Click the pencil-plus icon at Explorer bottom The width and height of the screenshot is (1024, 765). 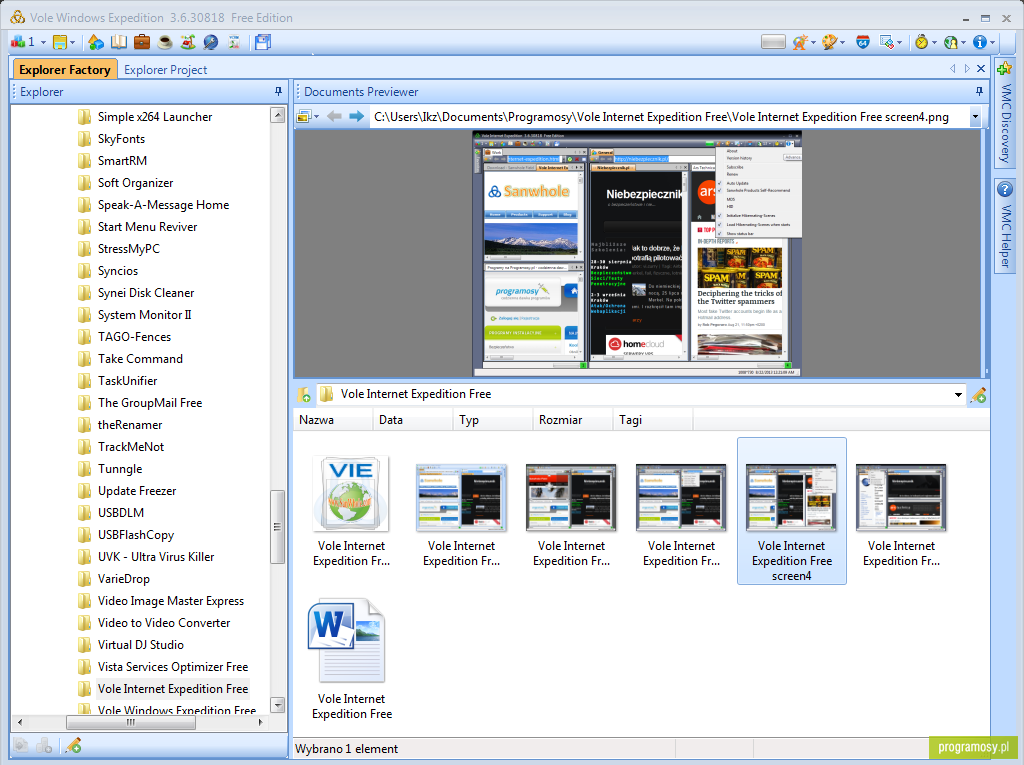point(73,745)
